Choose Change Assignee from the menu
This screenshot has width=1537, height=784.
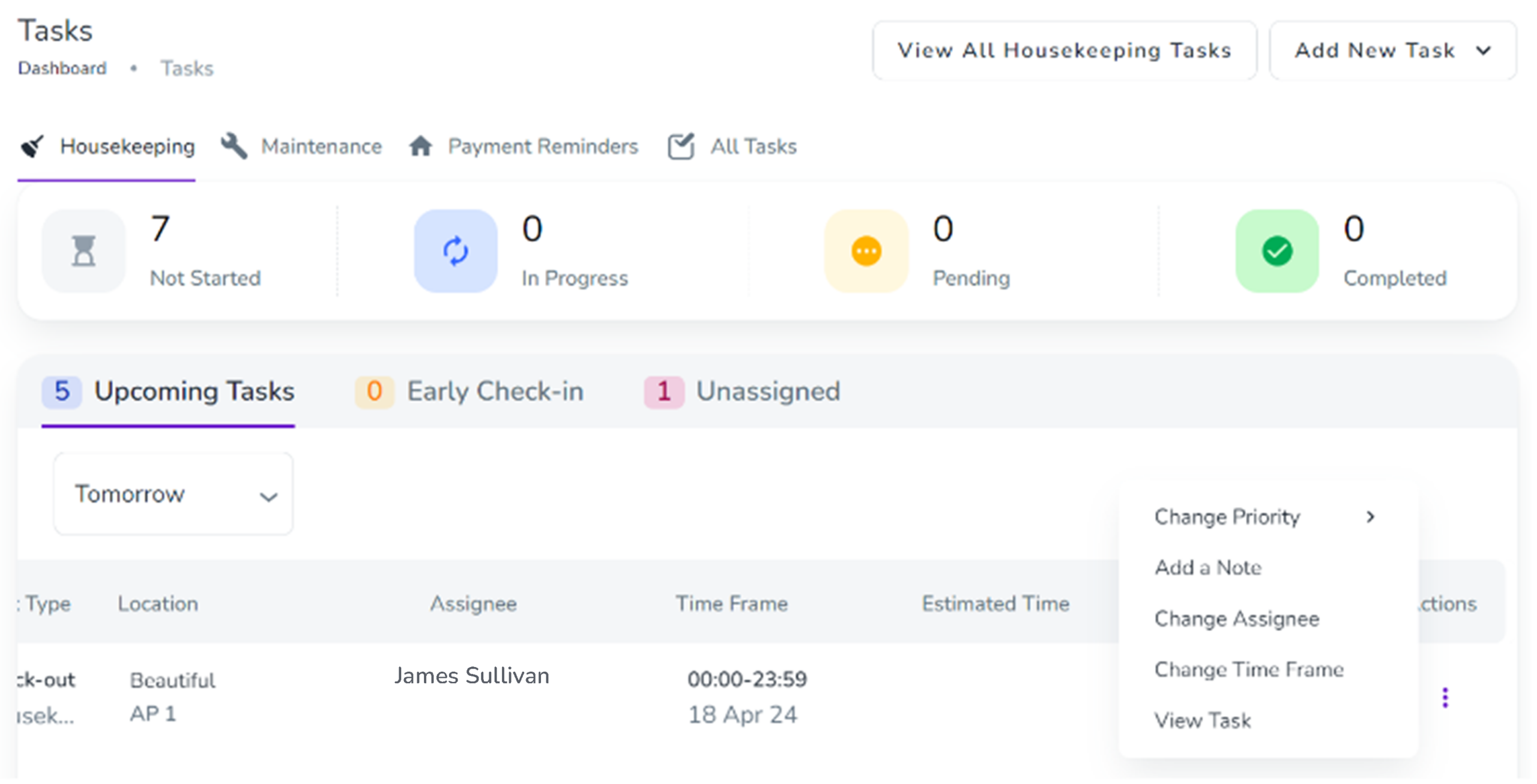pos(1237,619)
